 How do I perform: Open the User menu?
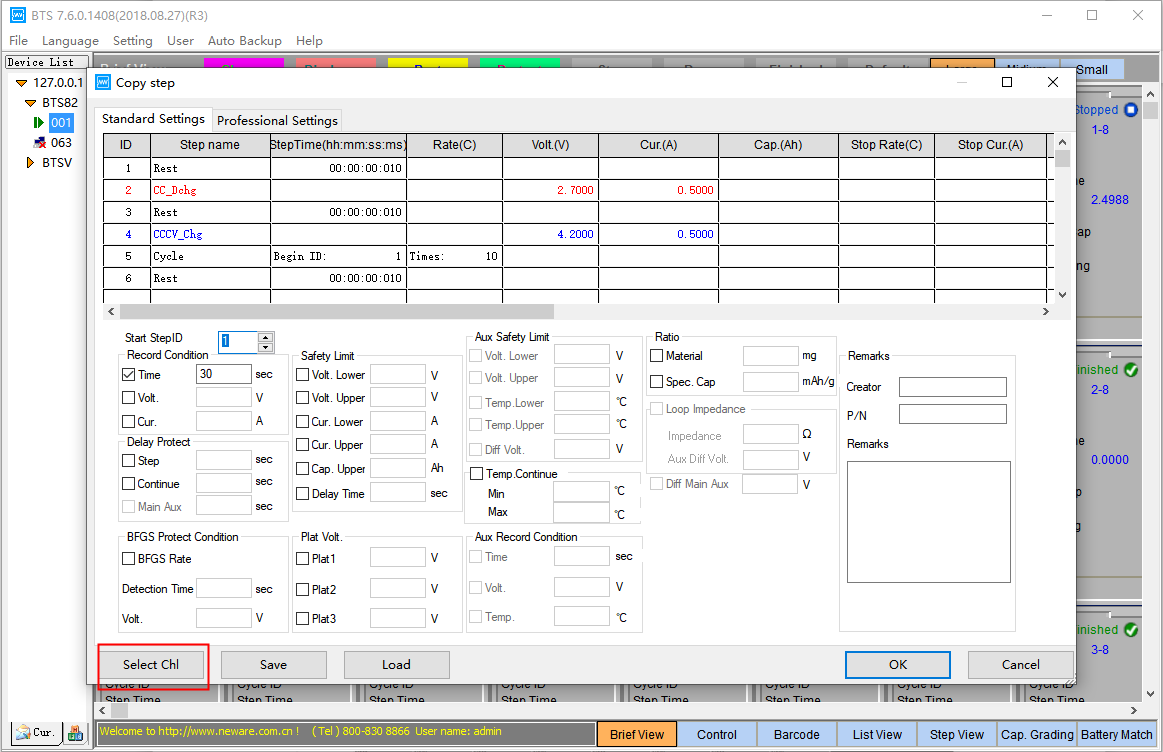[x=180, y=41]
